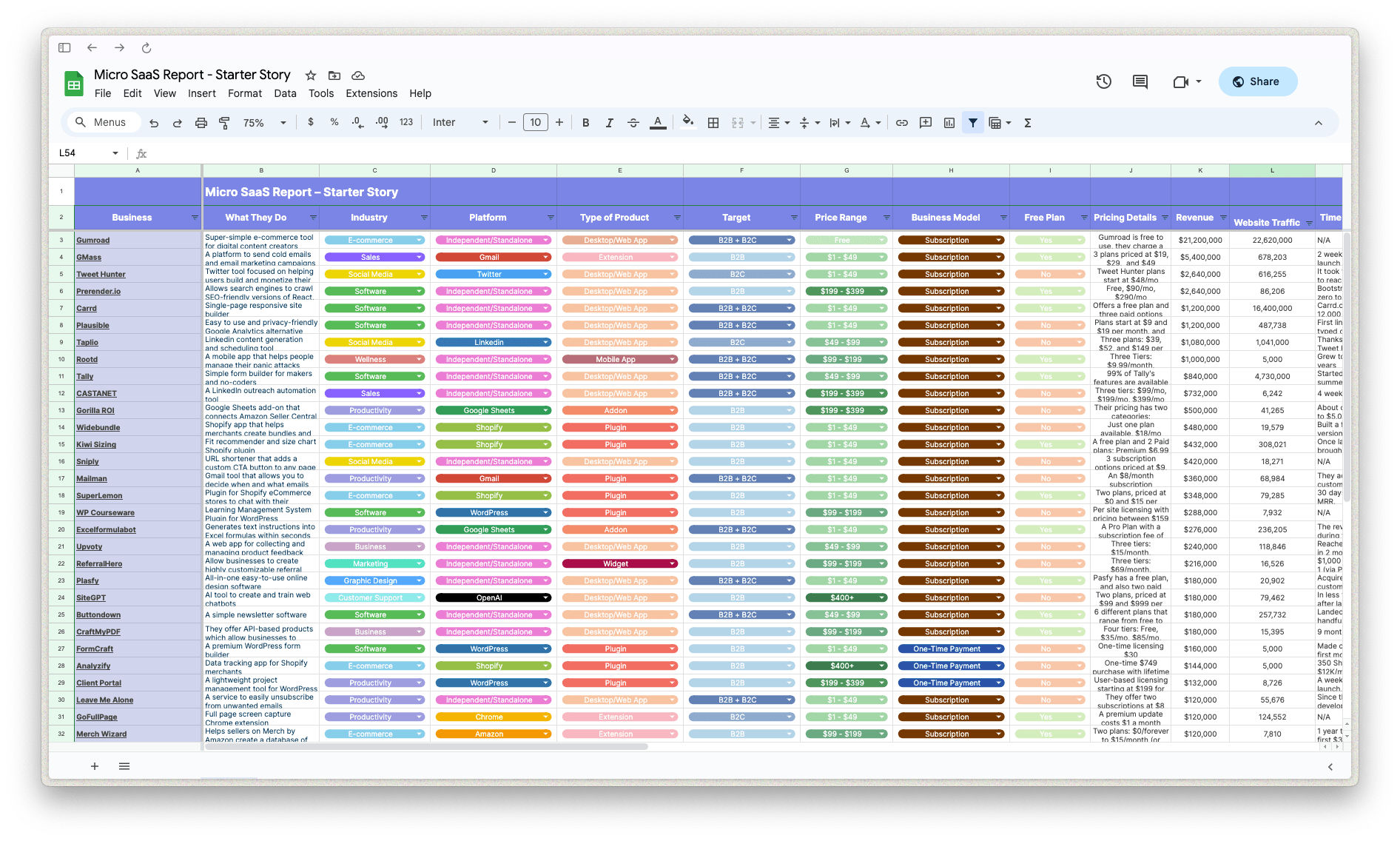
Task: Open the Format menu
Action: (244, 93)
